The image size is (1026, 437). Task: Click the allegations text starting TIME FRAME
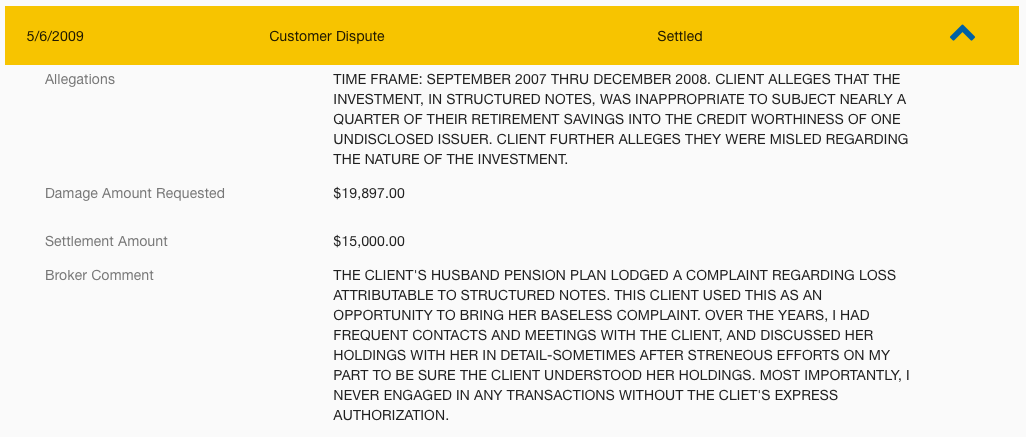[x=620, y=119]
